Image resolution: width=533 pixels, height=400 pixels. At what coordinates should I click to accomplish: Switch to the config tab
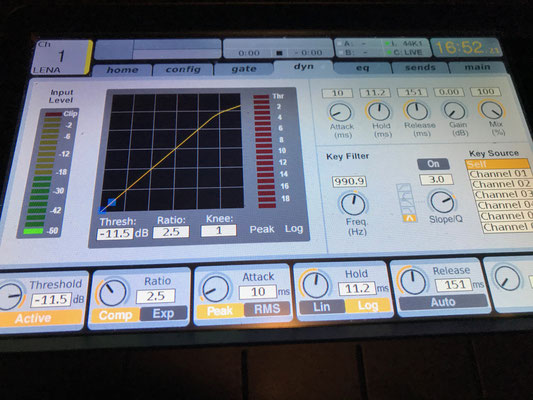(183, 69)
